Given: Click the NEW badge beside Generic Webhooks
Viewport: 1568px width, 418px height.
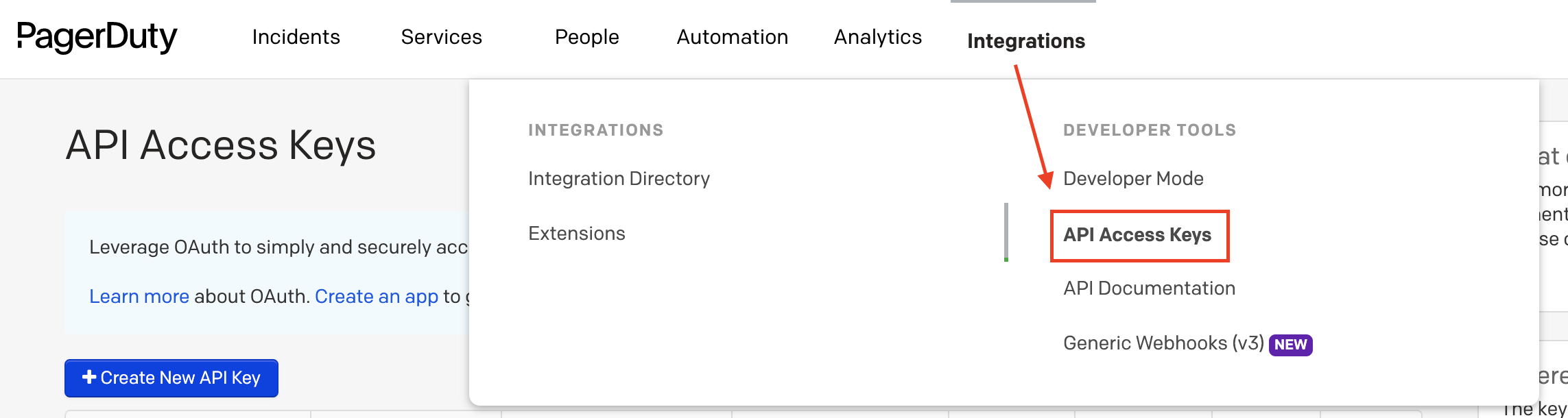Looking at the screenshot, I should click(1290, 345).
